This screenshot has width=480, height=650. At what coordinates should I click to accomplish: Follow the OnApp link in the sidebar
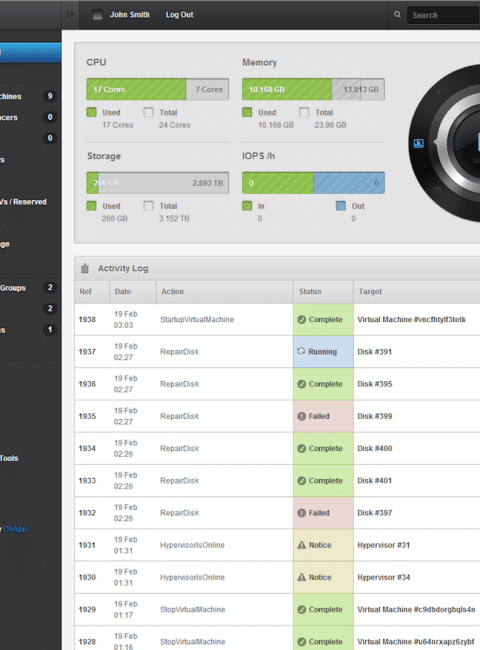(15, 529)
